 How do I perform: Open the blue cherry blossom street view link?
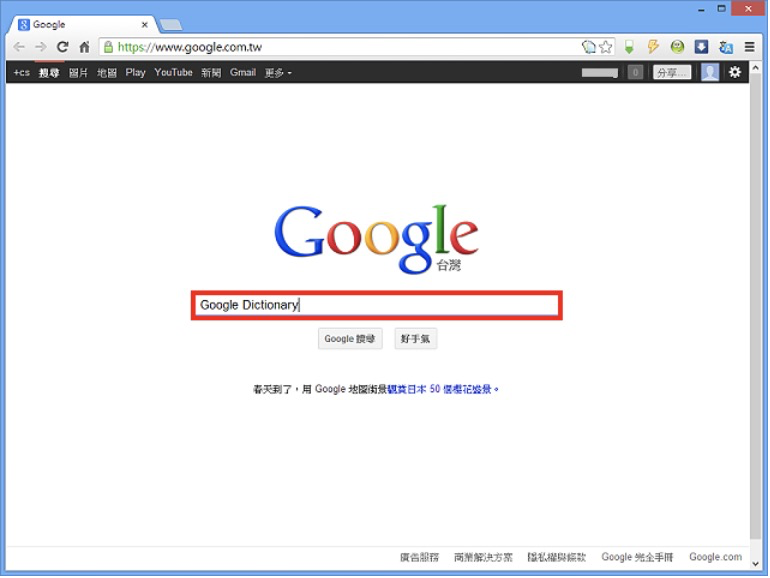[440, 389]
